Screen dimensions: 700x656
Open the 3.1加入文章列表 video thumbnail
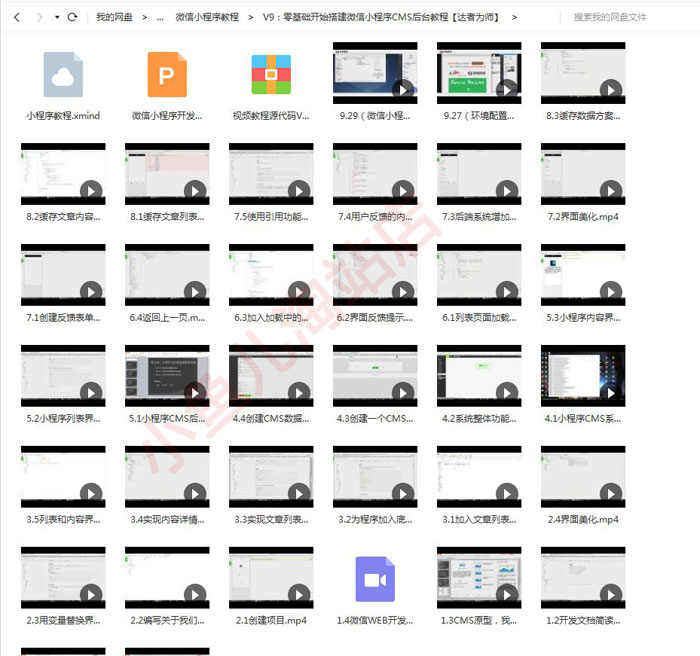tap(479, 476)
